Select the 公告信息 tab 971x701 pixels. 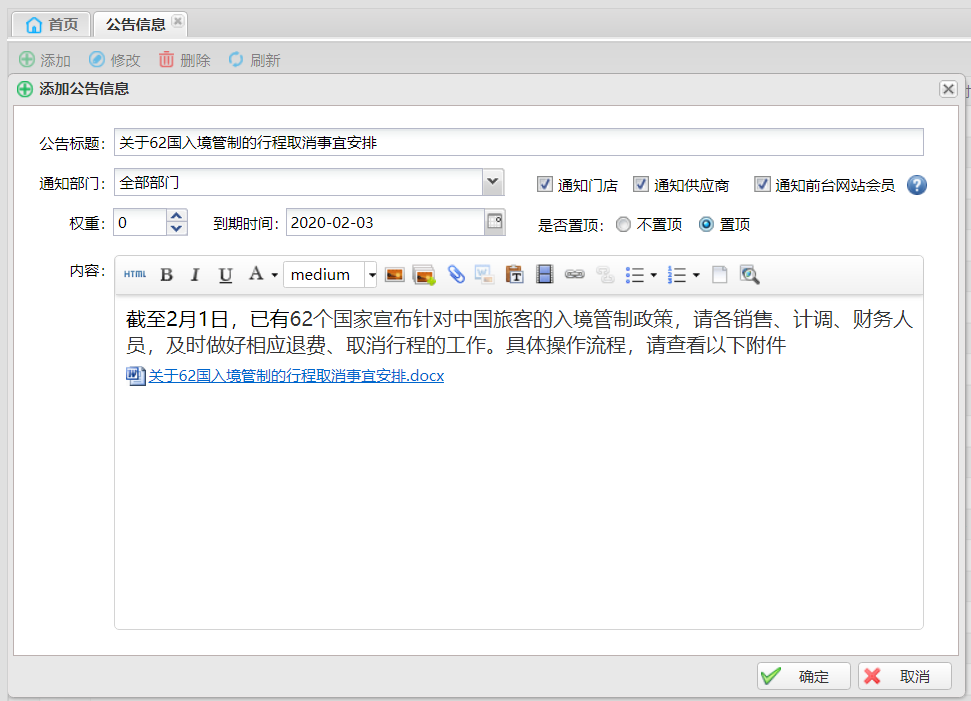point(135,24)
